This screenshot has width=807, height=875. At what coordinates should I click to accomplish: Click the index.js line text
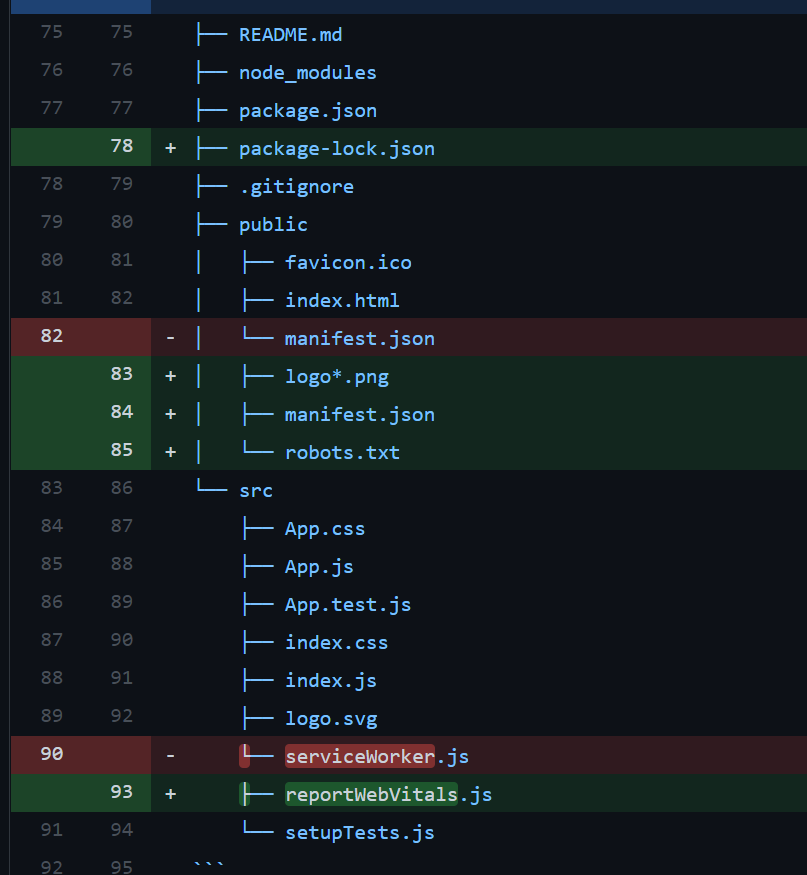point(330,680)
